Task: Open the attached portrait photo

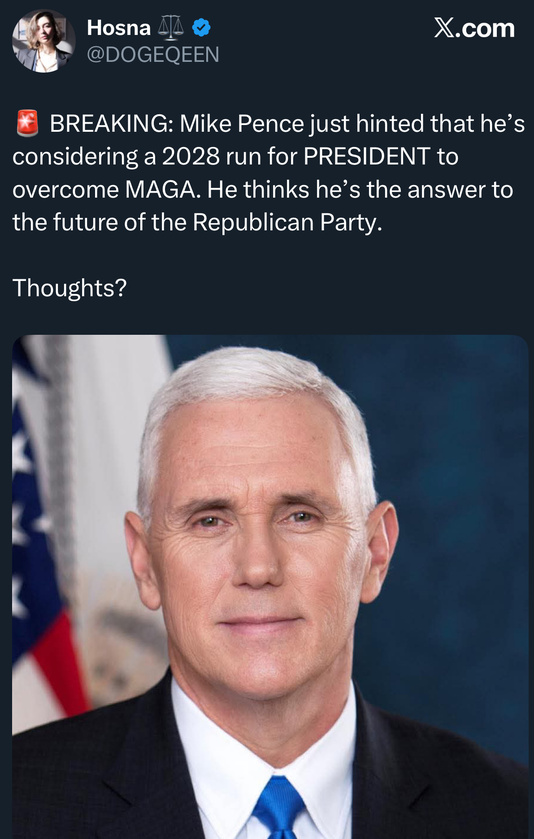Action: pos(270,586)
